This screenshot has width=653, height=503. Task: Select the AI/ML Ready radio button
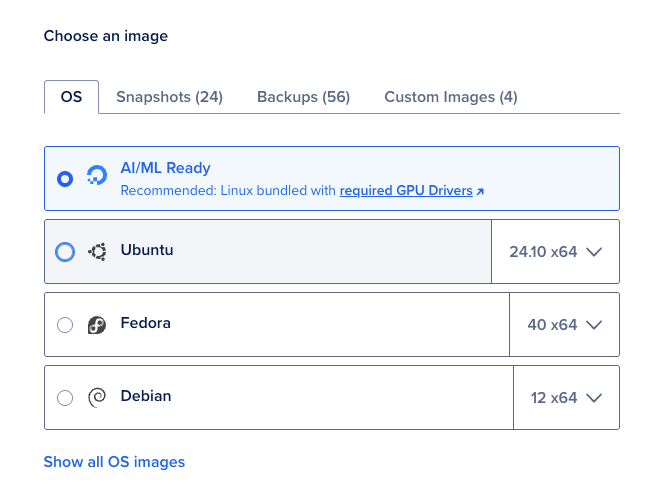[65, 179]
